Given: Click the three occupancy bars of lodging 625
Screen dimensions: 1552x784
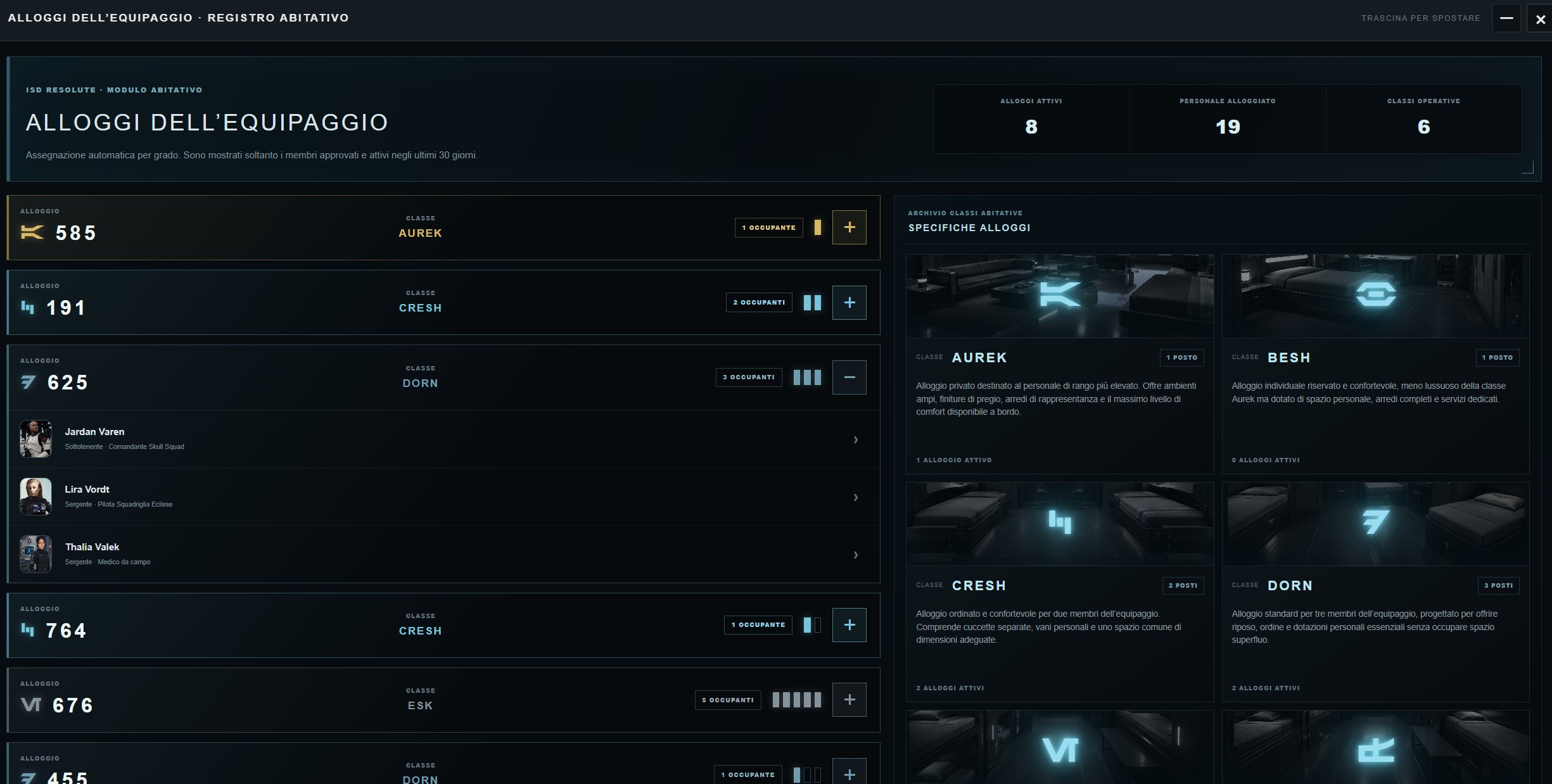Looking at the screenshot, I should pos(807,377).
